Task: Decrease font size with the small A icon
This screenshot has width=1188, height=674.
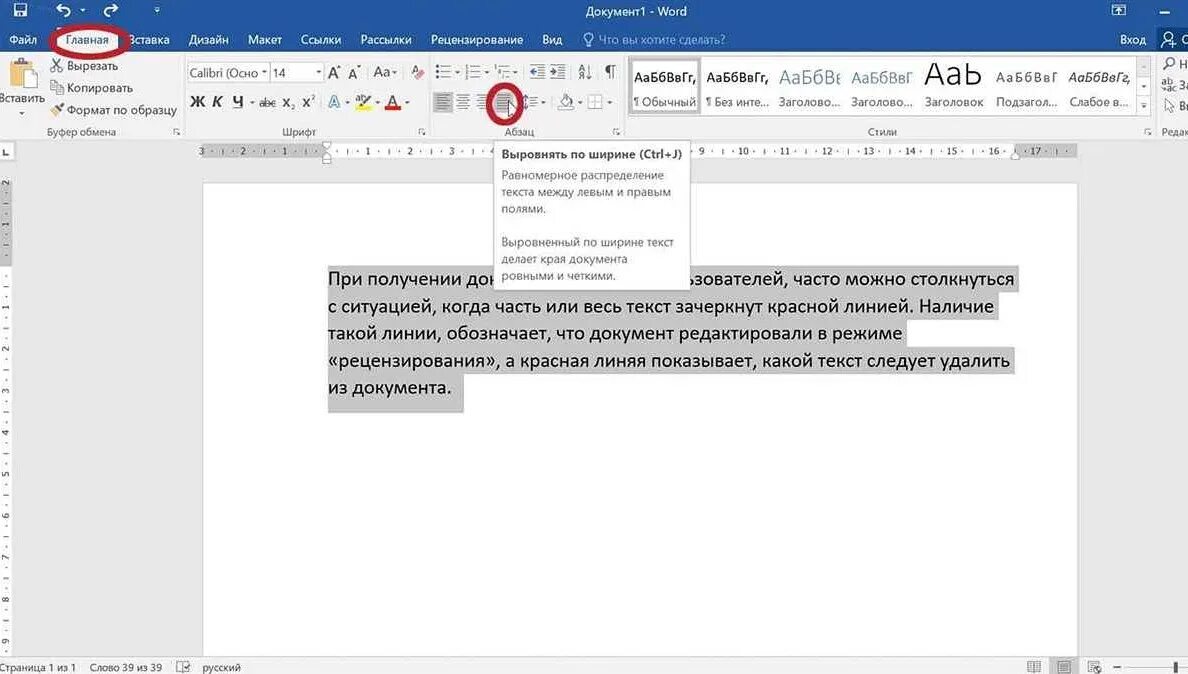Action: [x=353, y=73]
